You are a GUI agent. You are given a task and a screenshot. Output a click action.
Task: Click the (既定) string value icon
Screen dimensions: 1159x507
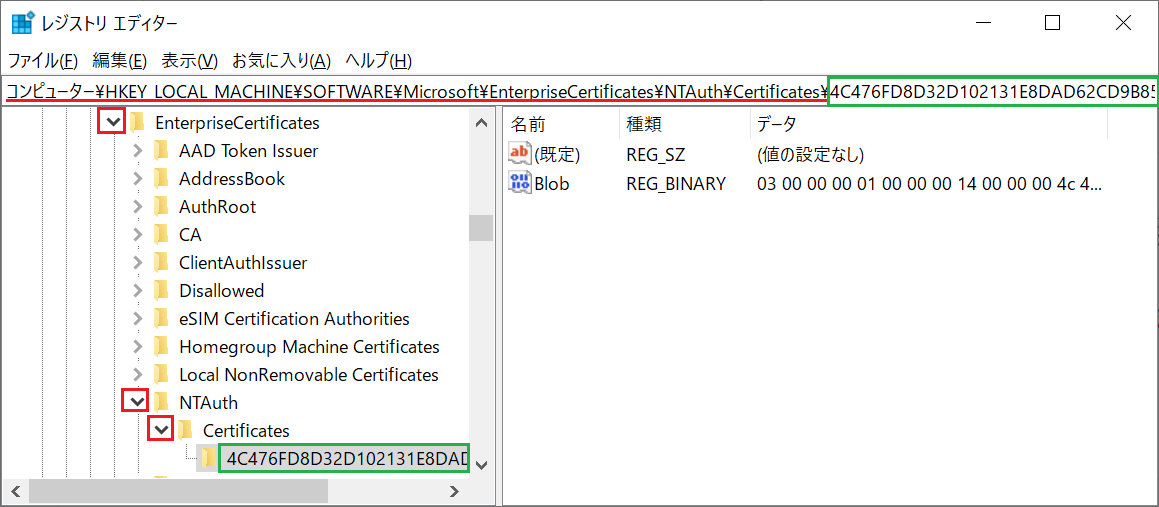(520, 155)
